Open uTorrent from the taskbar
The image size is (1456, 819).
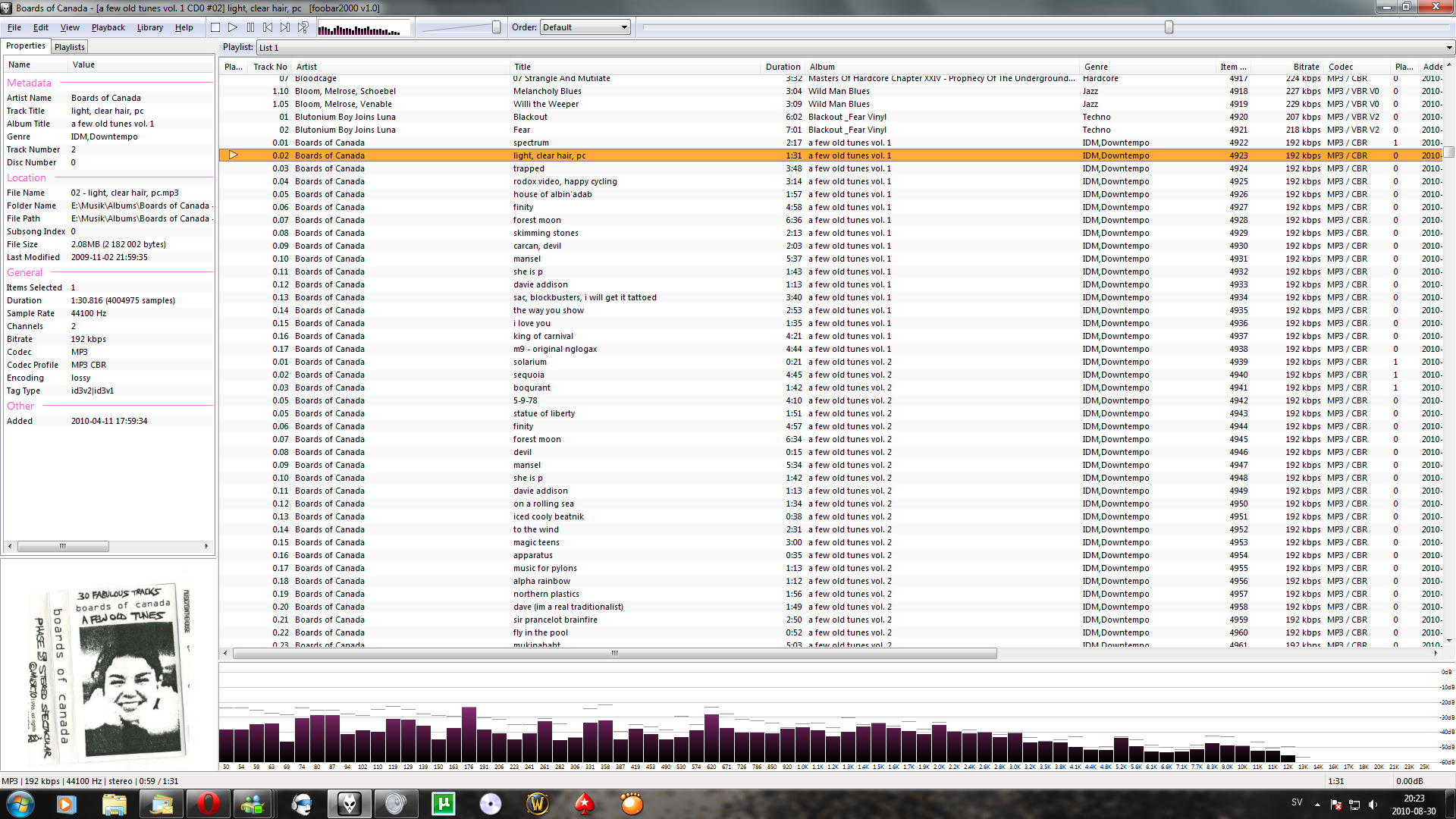[x=444, y=804]
